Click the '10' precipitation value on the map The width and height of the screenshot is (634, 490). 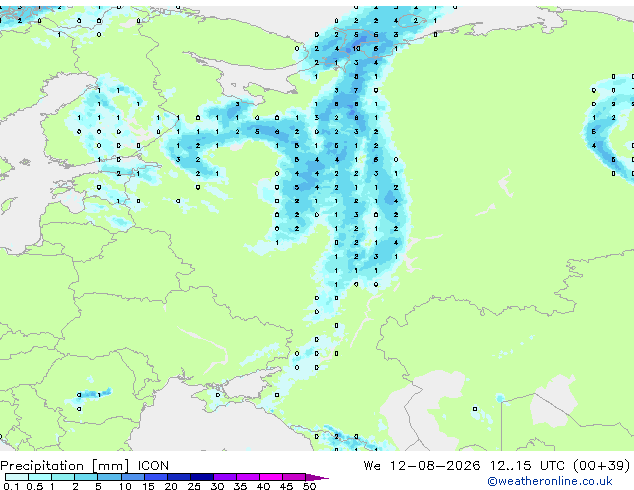(x=356, y=49)
